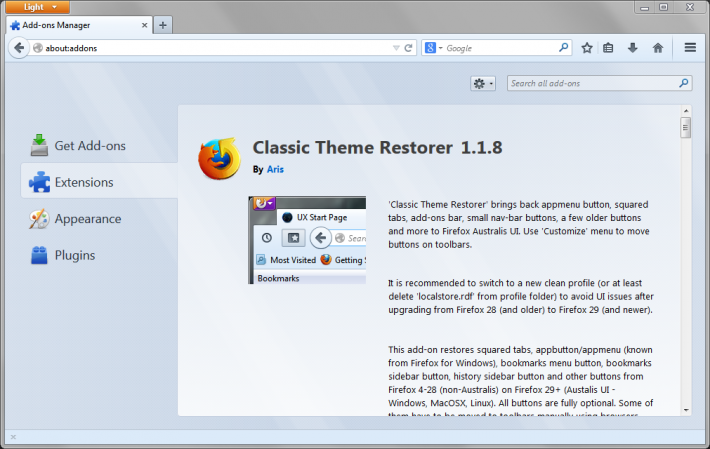710x449 pixels.
Task: Click the scroll down arrow of details pane
Action: tap(686, 410)
